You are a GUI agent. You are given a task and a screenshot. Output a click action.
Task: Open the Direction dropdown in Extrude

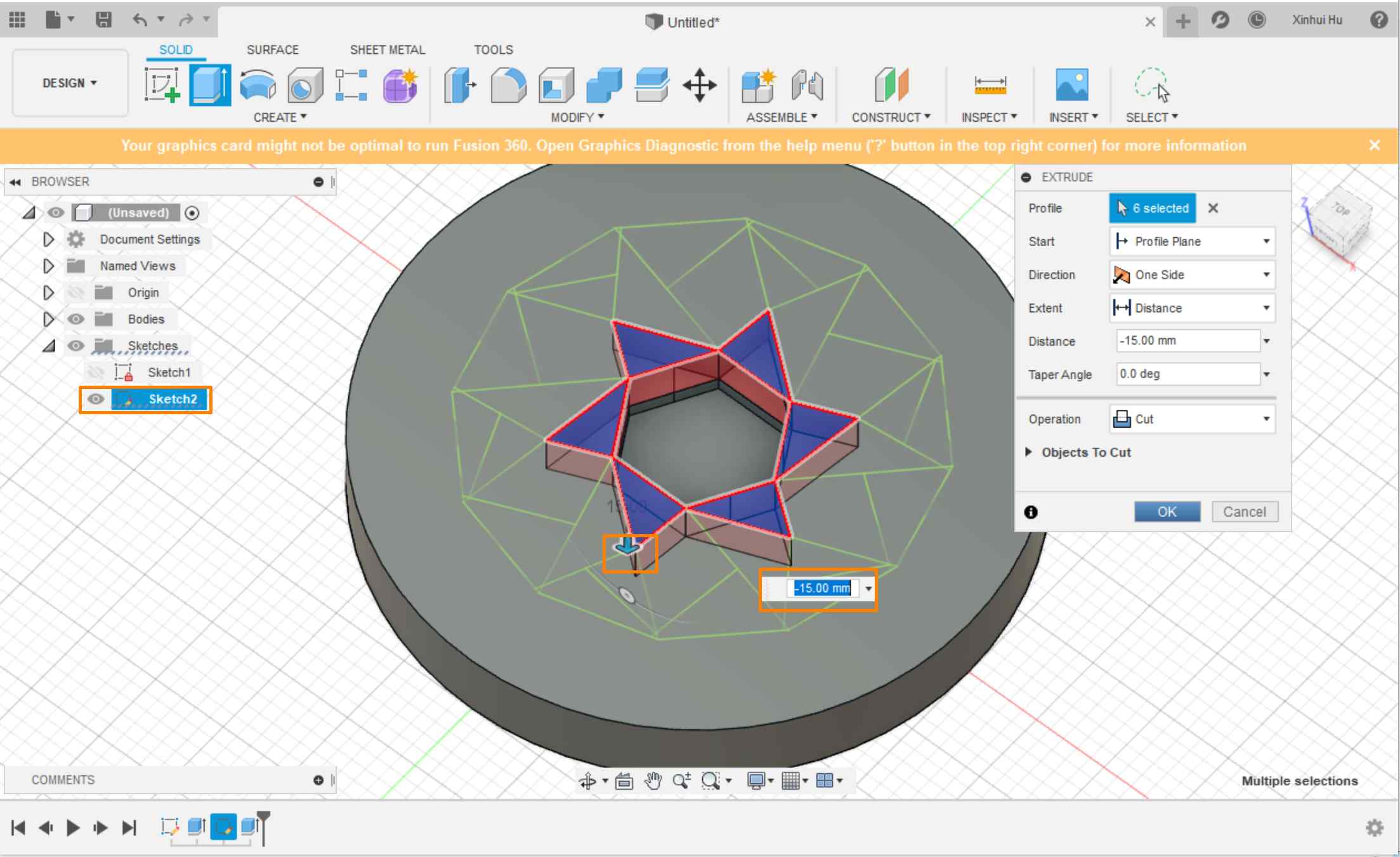[1192, 275]
